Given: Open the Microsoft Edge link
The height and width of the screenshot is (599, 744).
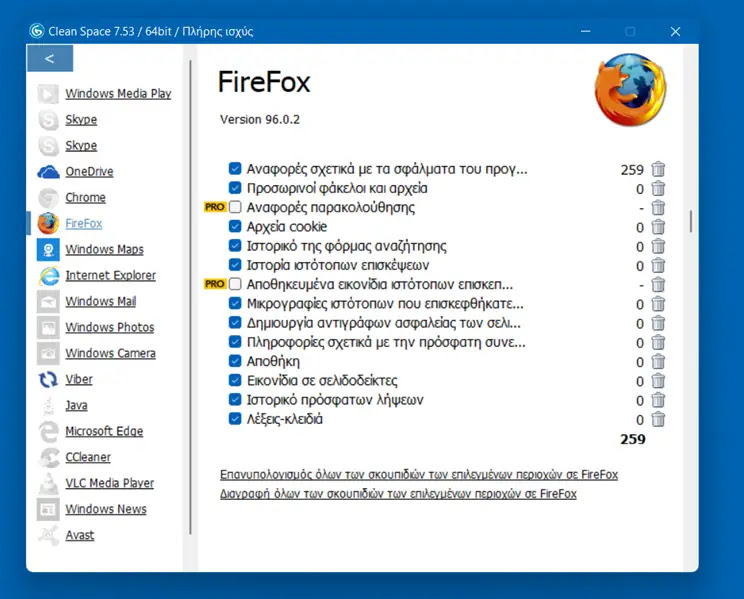Looking at the screenshot, I should tap(104, 431).
